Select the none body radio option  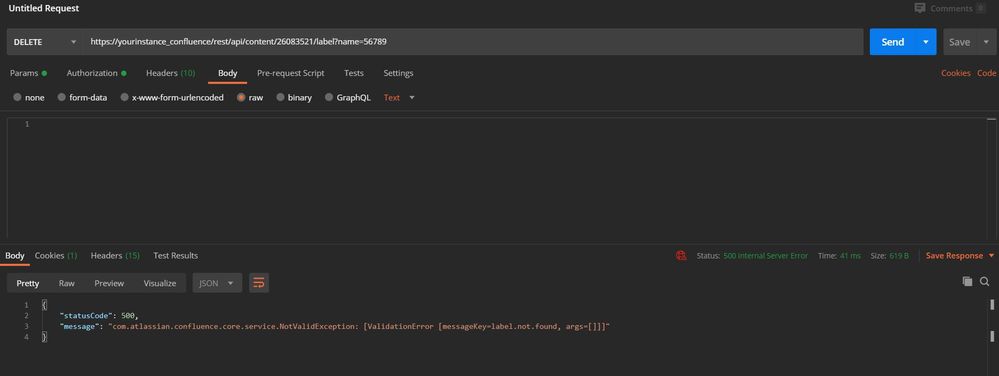(x=17, y=98)
